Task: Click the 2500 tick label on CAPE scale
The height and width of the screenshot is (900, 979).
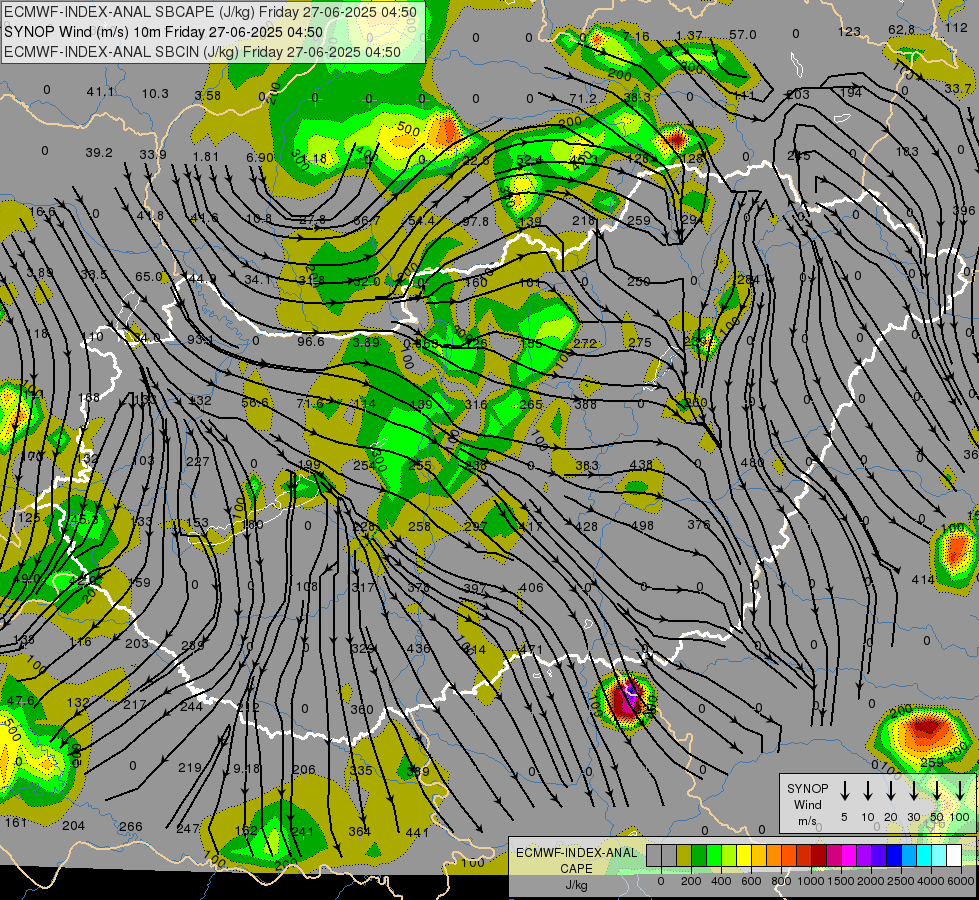Action: [900, 881]
